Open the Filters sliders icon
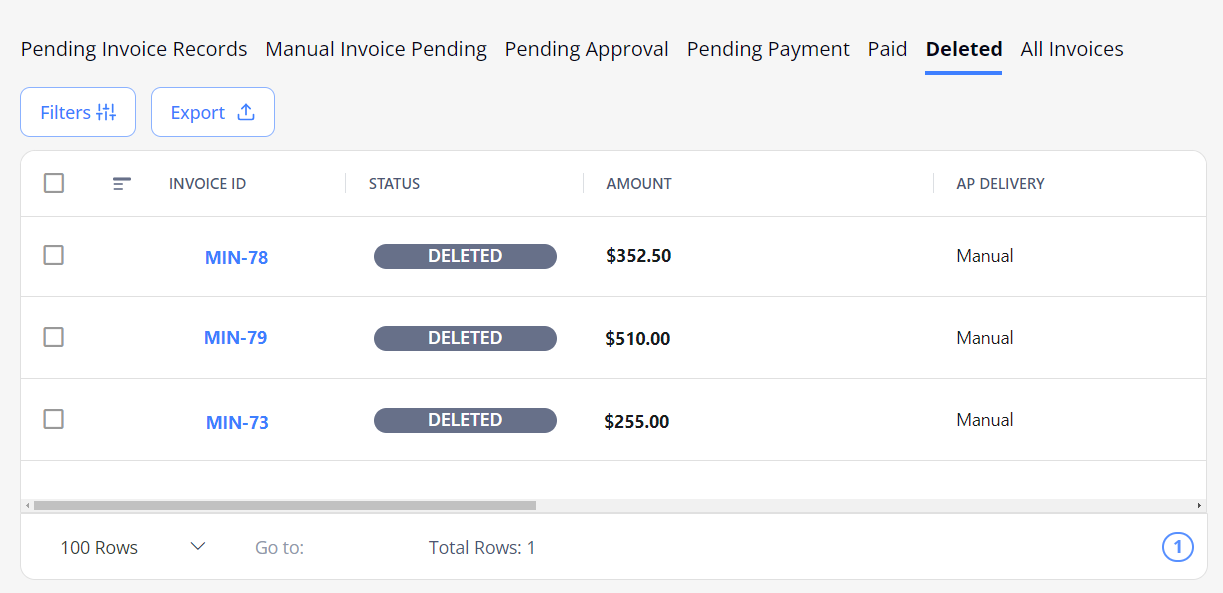The height and width of the screenshot is (593, 1223). (x=106, y=113)
